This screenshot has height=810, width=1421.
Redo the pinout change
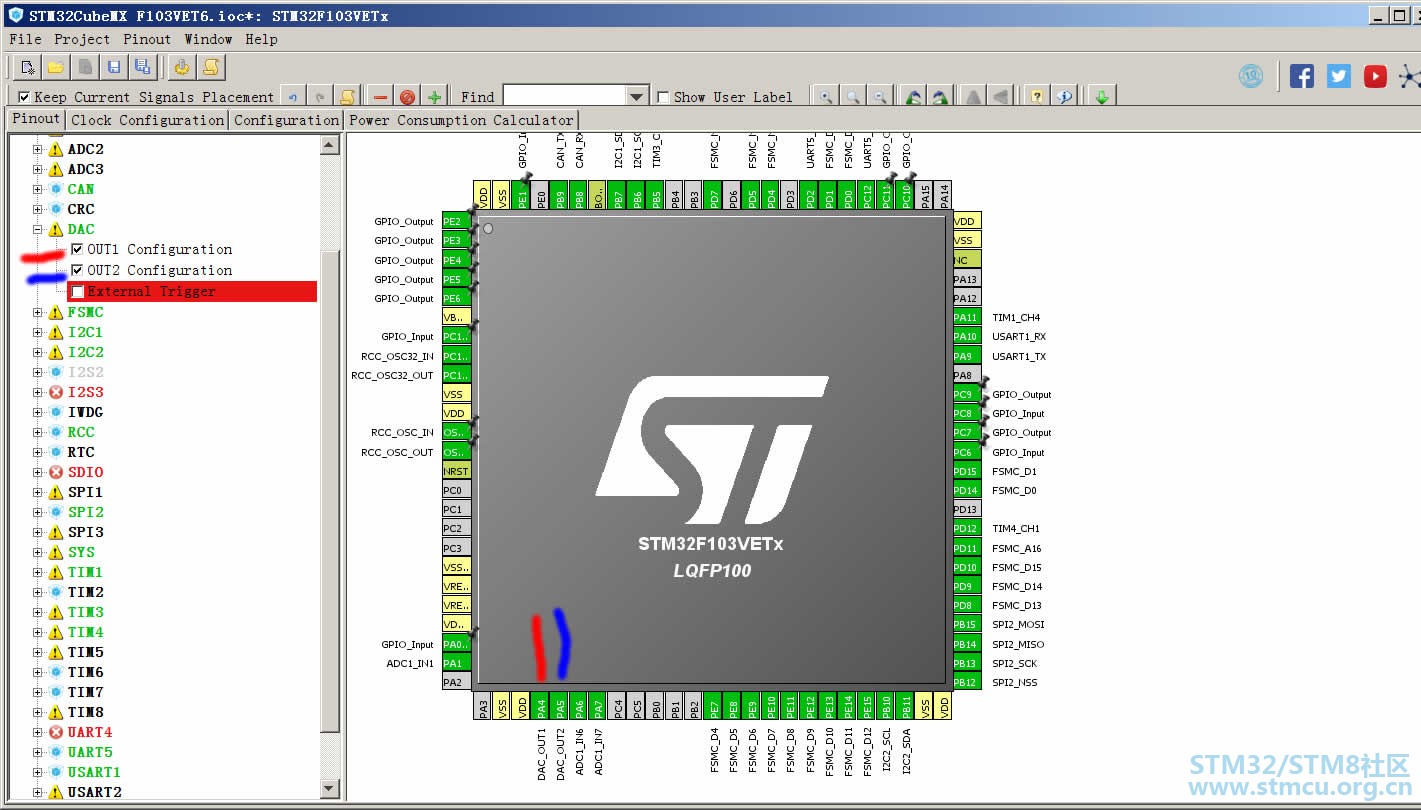point(320,97)
